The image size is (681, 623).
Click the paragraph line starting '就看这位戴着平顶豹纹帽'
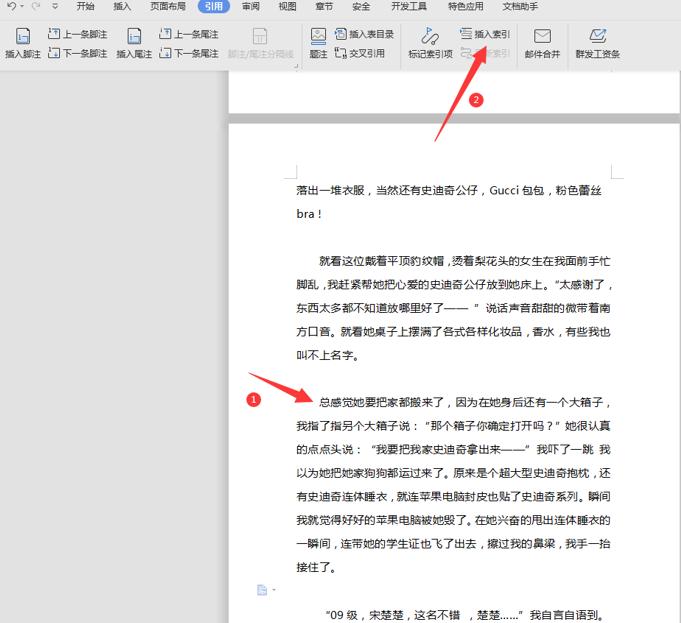coord(464,261)
